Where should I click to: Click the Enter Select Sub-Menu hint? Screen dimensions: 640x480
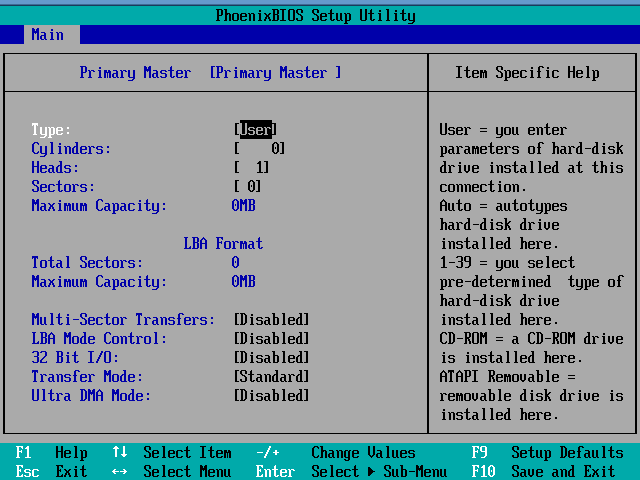tap(351, 472)
